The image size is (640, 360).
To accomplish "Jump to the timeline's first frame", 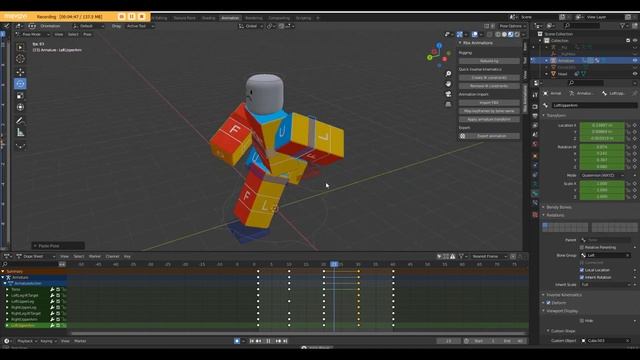I will 252,341.
